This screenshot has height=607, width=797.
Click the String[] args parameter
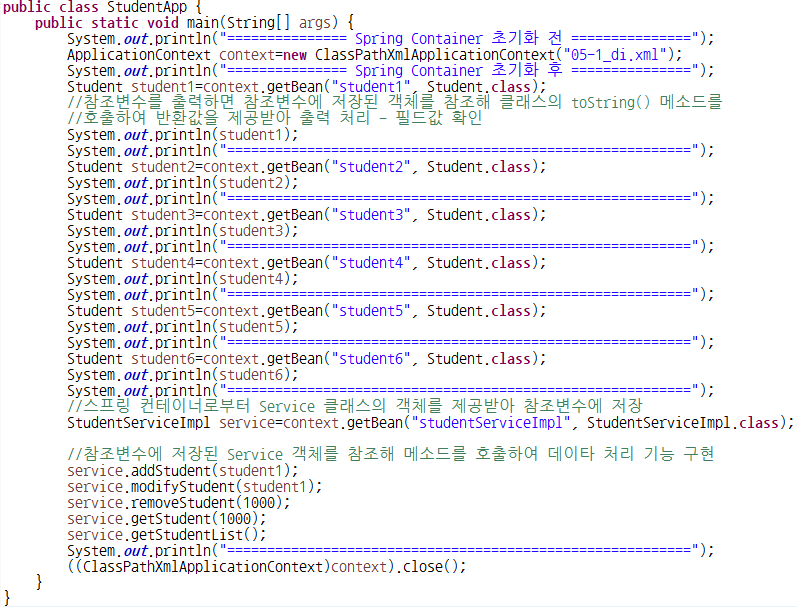click(x=278, y=23)
